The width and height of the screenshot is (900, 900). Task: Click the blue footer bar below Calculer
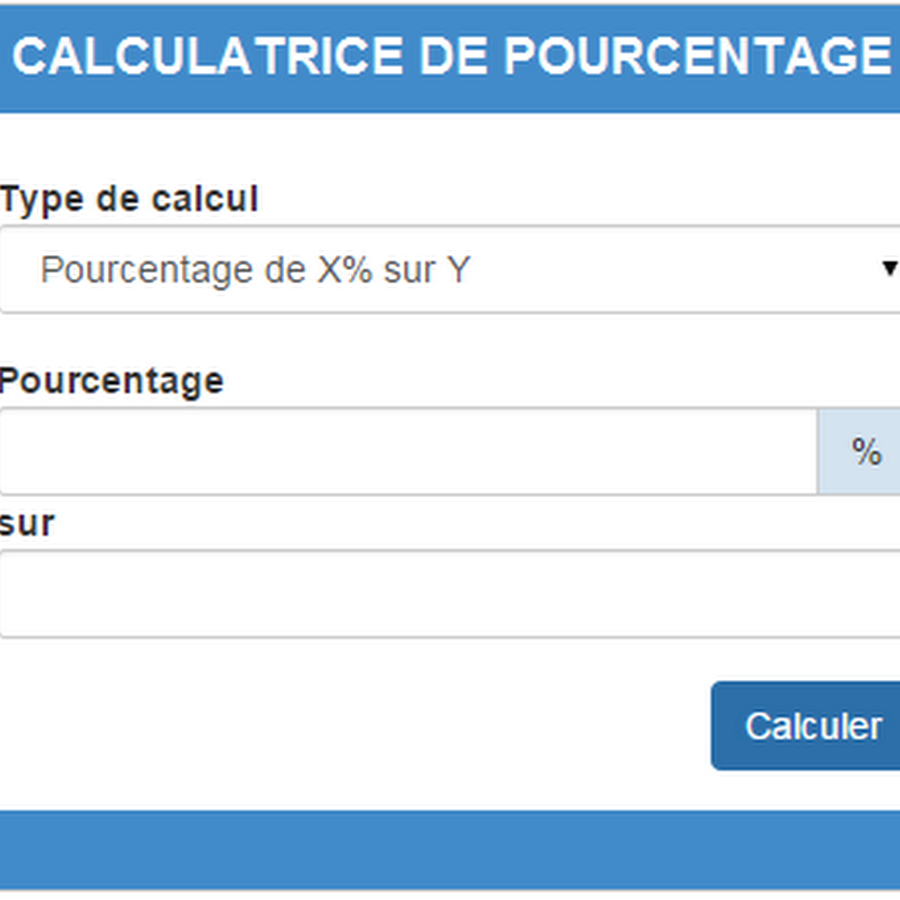pos(450,850)
